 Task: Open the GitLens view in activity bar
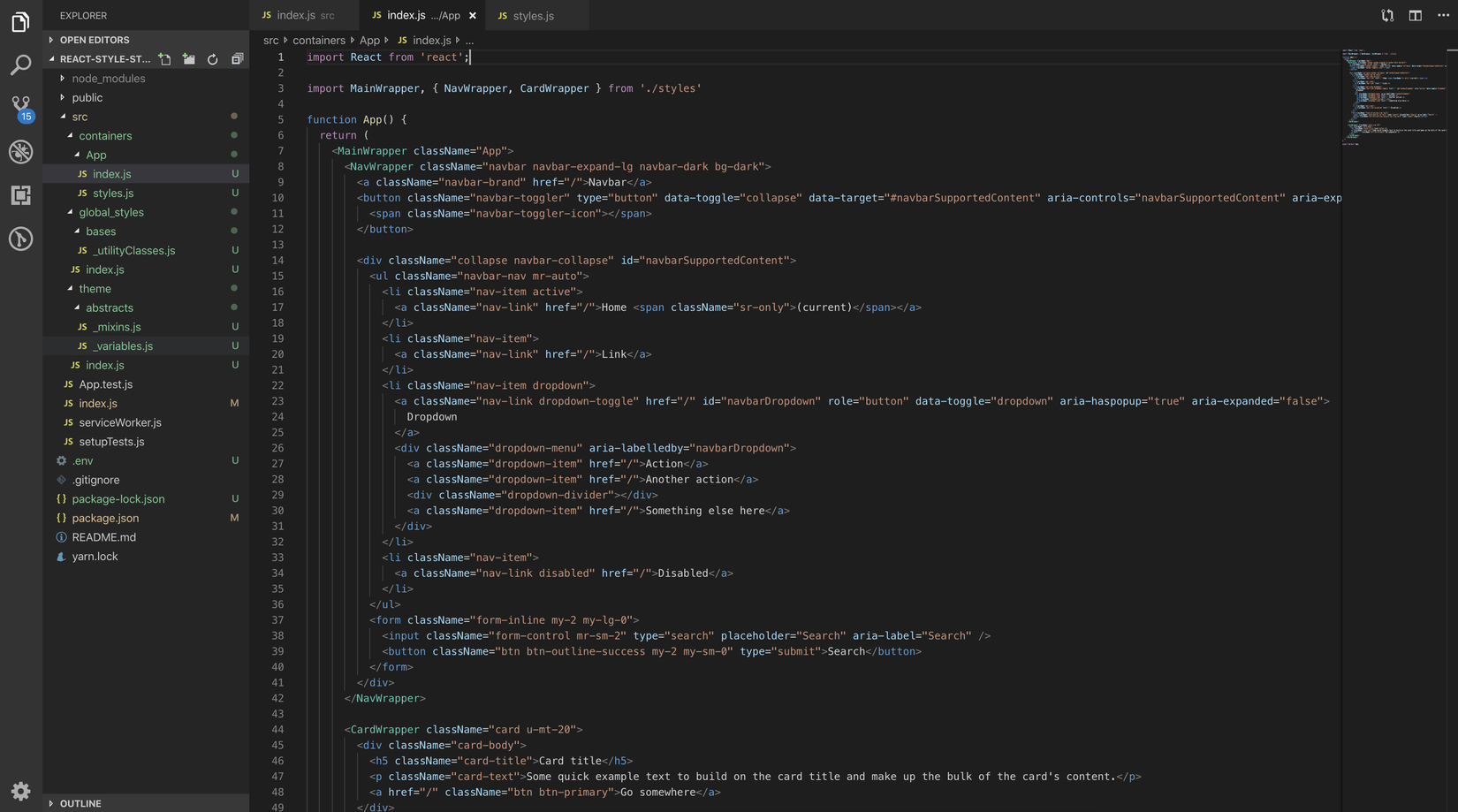(x=20, y=239)
